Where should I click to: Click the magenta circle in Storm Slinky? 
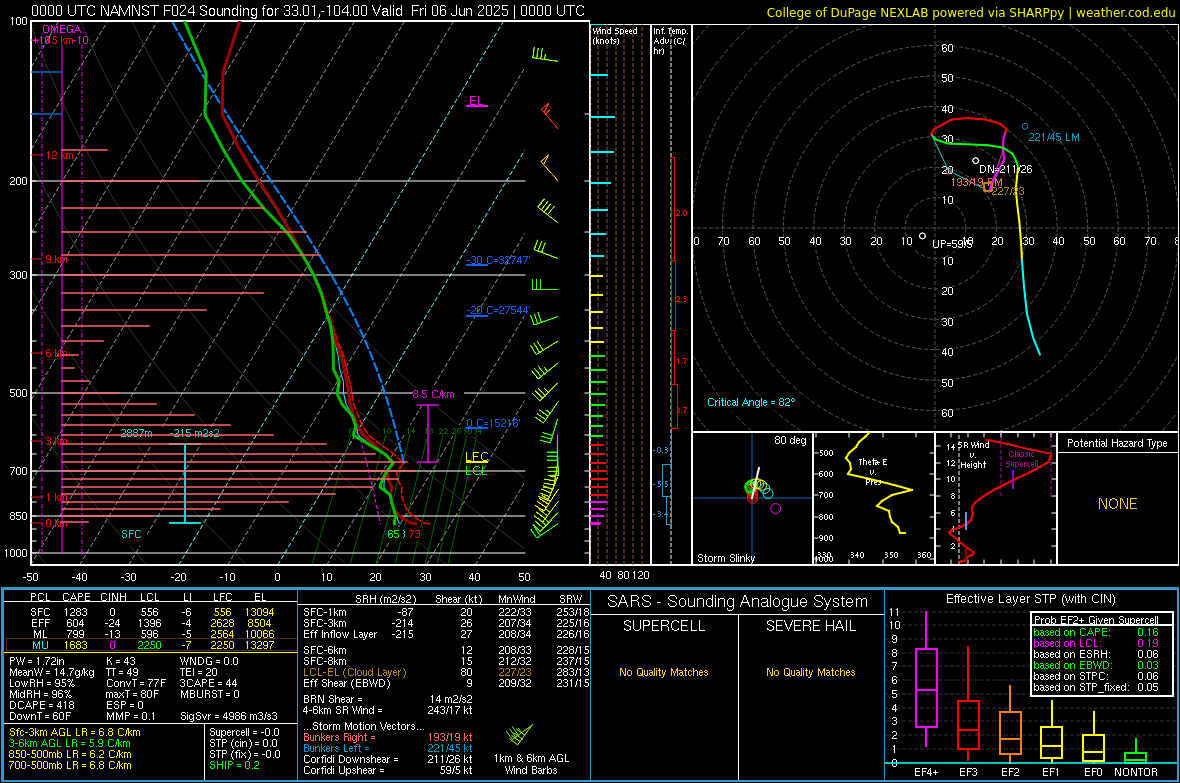point(776,509)
